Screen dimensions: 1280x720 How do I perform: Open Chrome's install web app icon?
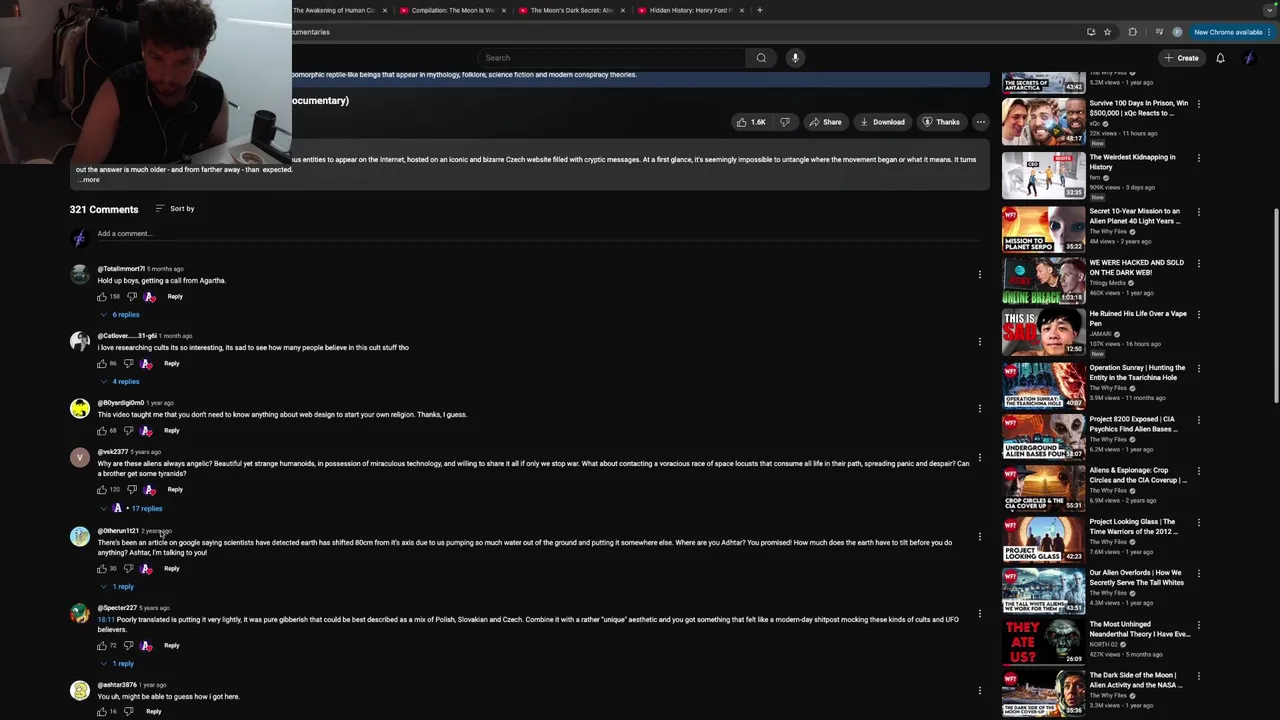pyautogui.click(x=1091, y=32)
